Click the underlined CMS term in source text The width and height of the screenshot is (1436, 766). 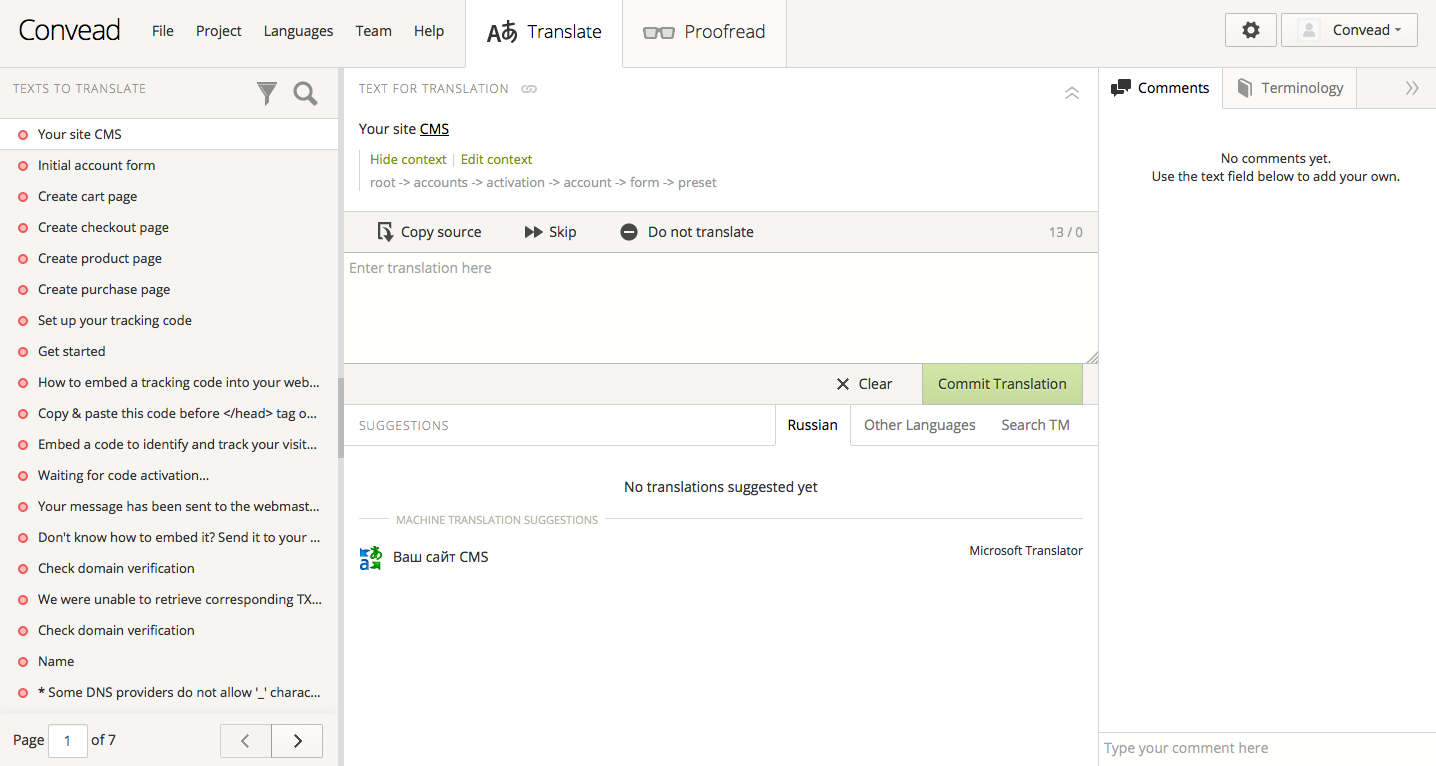pos(434,129)
